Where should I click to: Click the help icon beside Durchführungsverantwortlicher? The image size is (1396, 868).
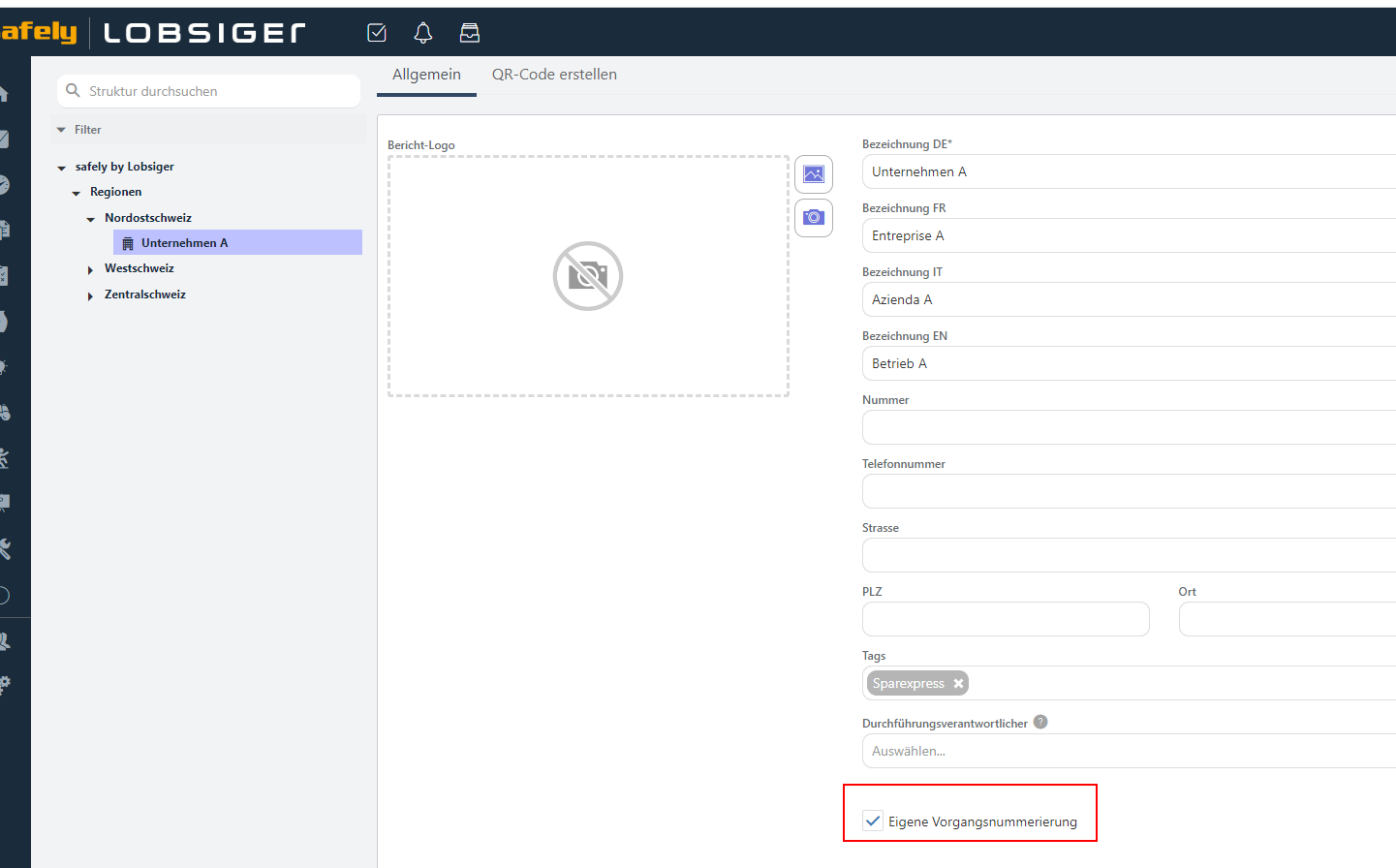pyautogui.click(x=1040, y=722)
